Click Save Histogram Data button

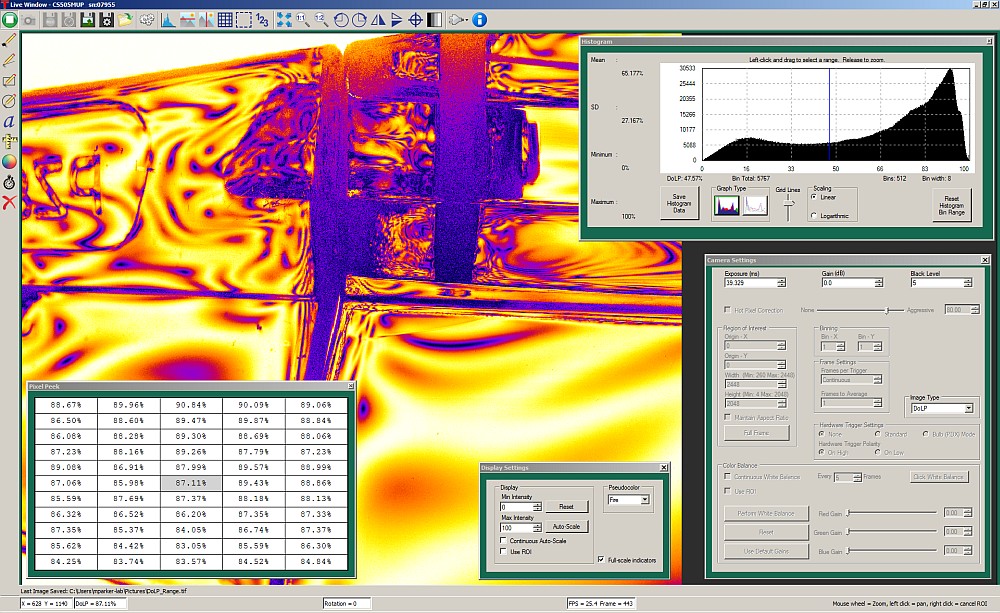[680, 203]
